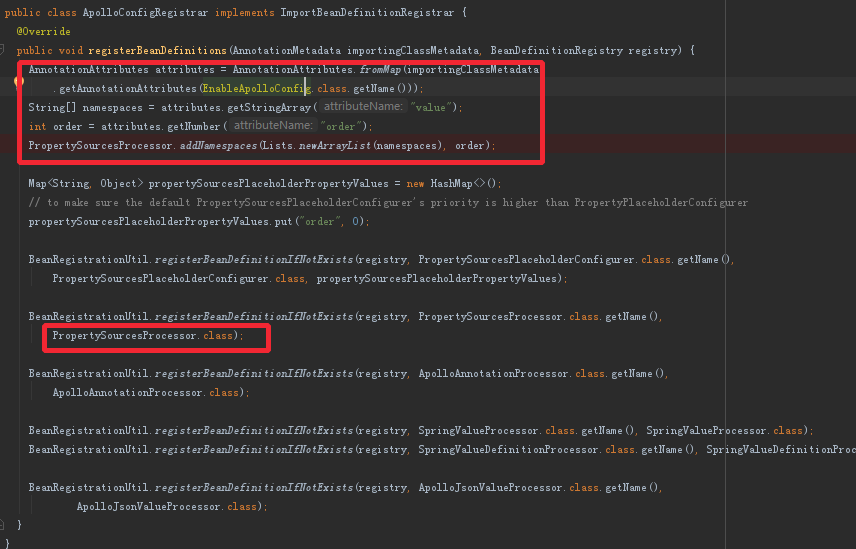Click the attributeName hint before "order" in getNumber
This screenshot has width=856, height=549.
[x=273, y=126]
